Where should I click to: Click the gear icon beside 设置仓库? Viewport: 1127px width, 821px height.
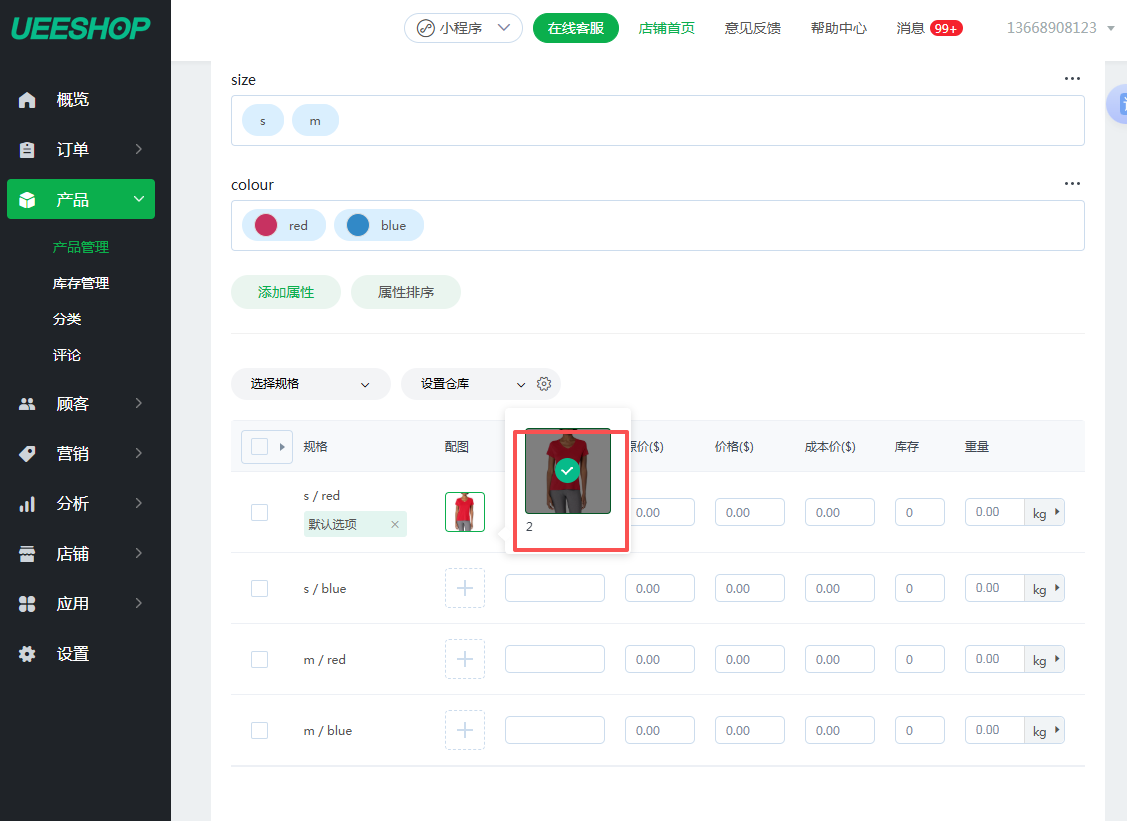click(x=544, y=384)
